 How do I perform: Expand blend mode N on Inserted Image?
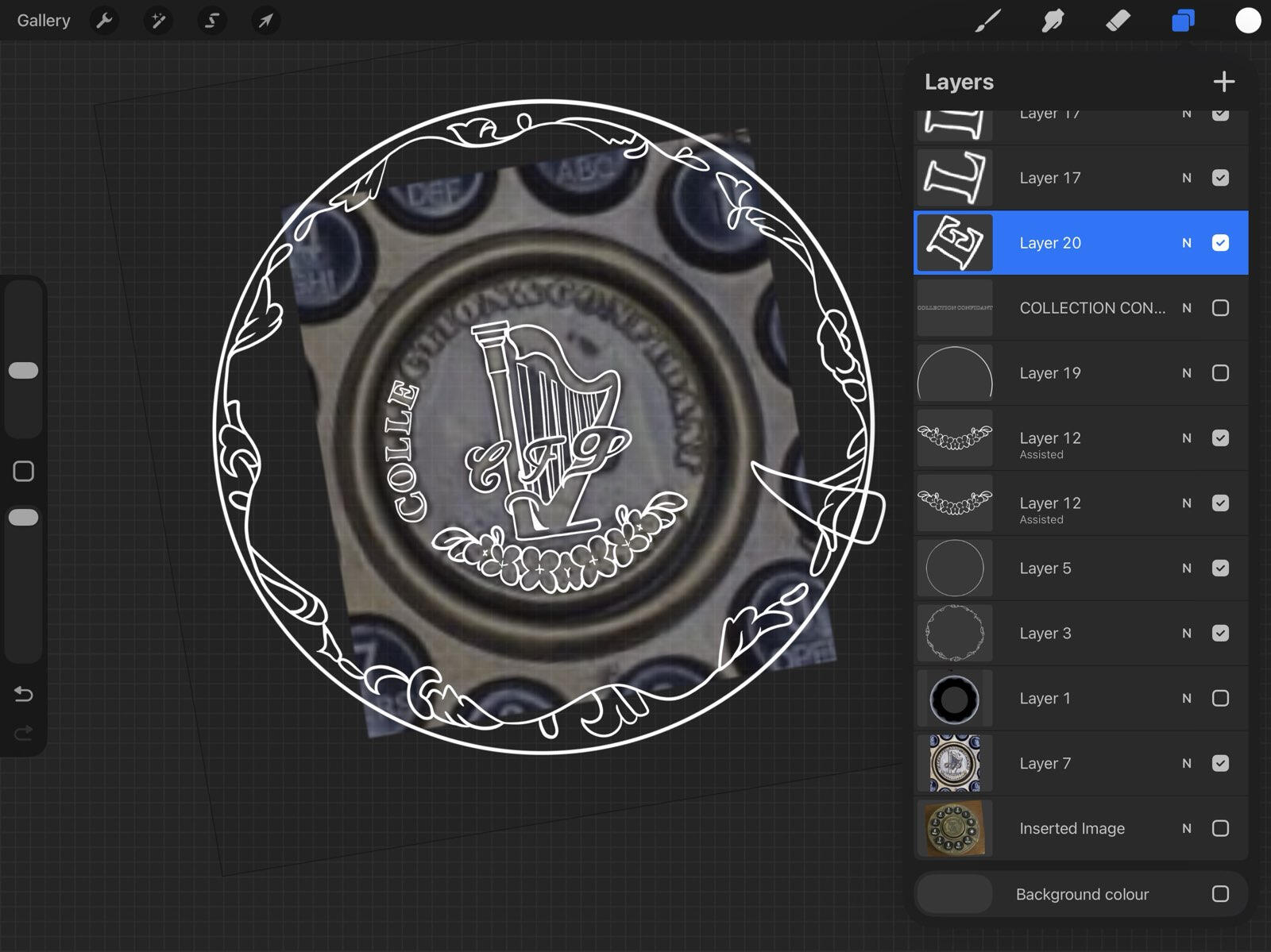[1186, 829]
